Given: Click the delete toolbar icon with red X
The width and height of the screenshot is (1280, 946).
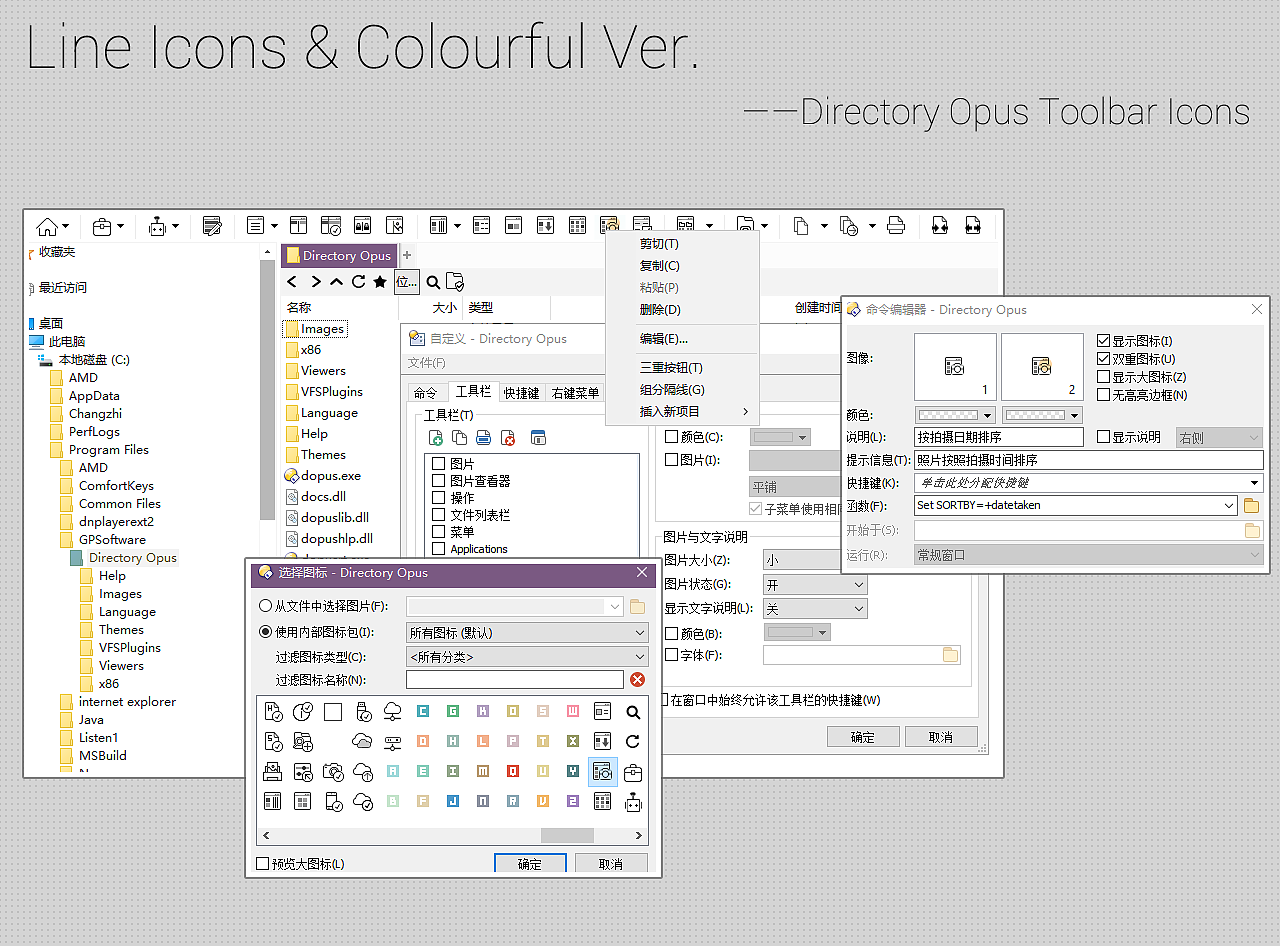Looking at the screenshot, I should [x=508, y=438].
